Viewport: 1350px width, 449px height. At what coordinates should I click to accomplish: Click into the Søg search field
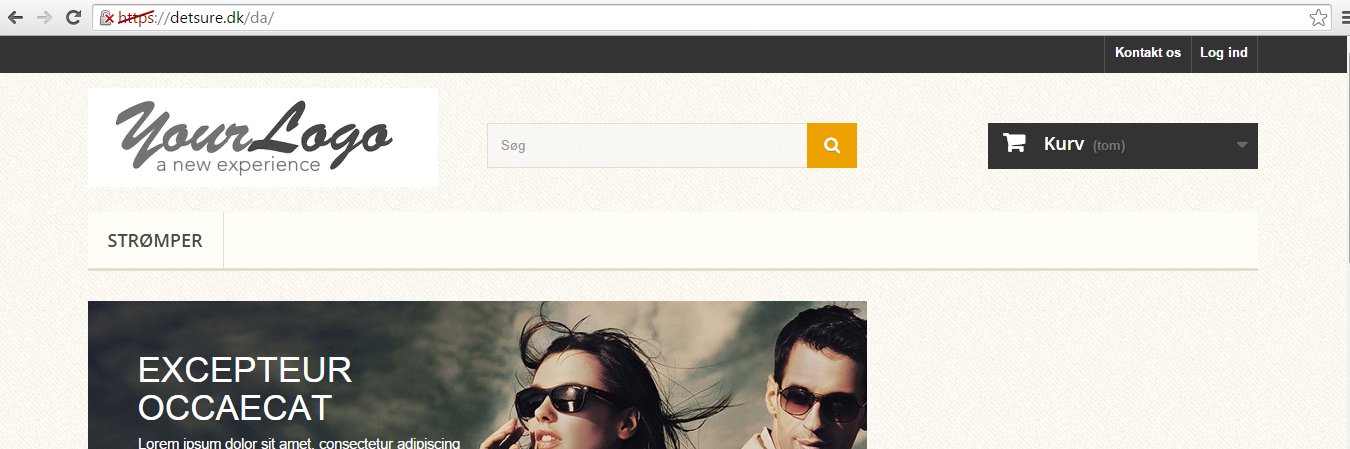pyautogui.click(x=646, y=146)
